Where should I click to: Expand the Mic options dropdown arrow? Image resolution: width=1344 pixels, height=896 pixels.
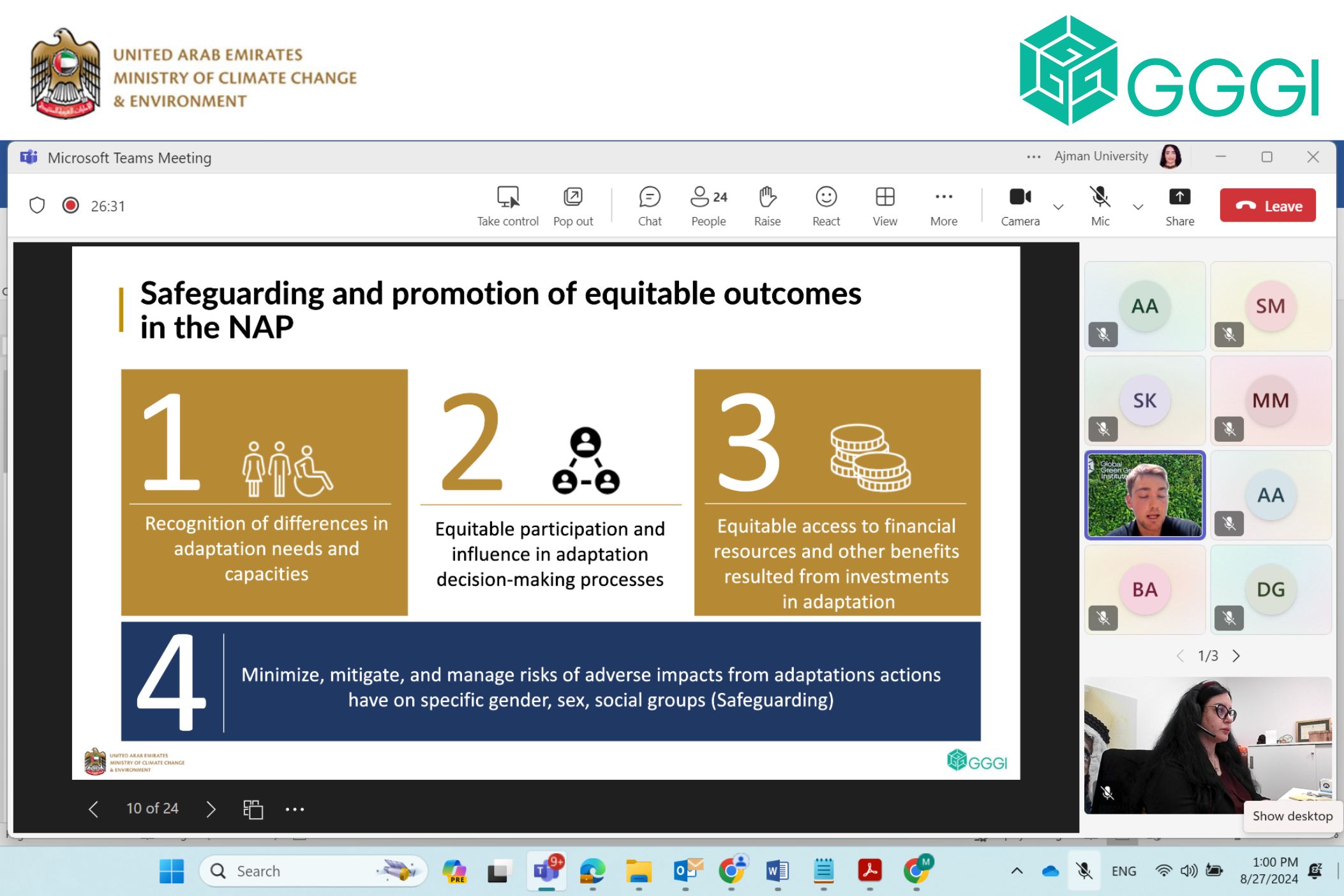1137,207
